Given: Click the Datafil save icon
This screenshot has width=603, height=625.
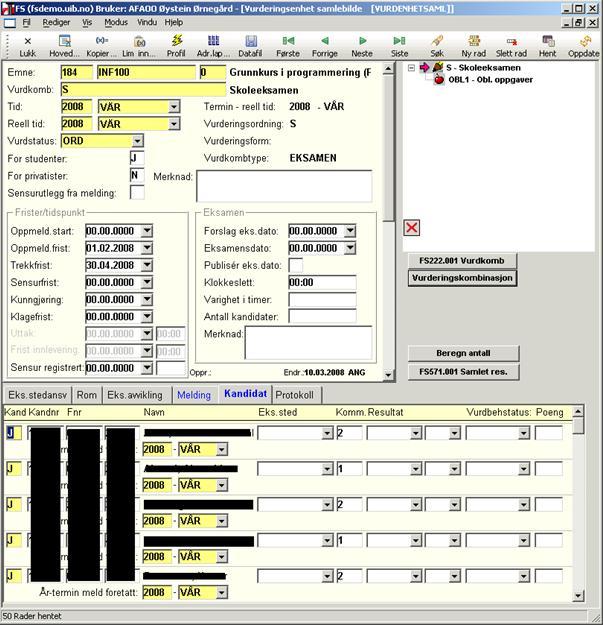Looking at the screenshot, I should click(x=251, y=41).
